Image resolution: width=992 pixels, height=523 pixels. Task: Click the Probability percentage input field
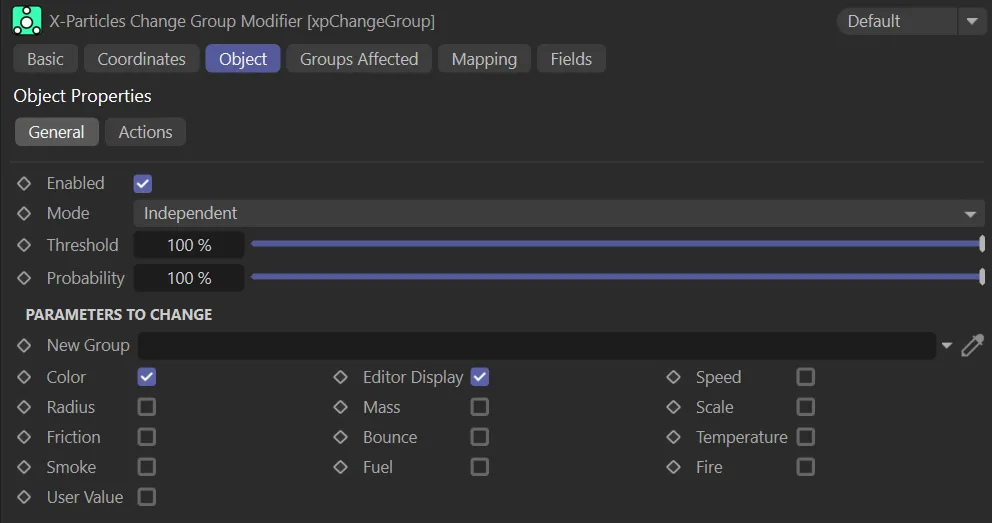click(189, 278)
